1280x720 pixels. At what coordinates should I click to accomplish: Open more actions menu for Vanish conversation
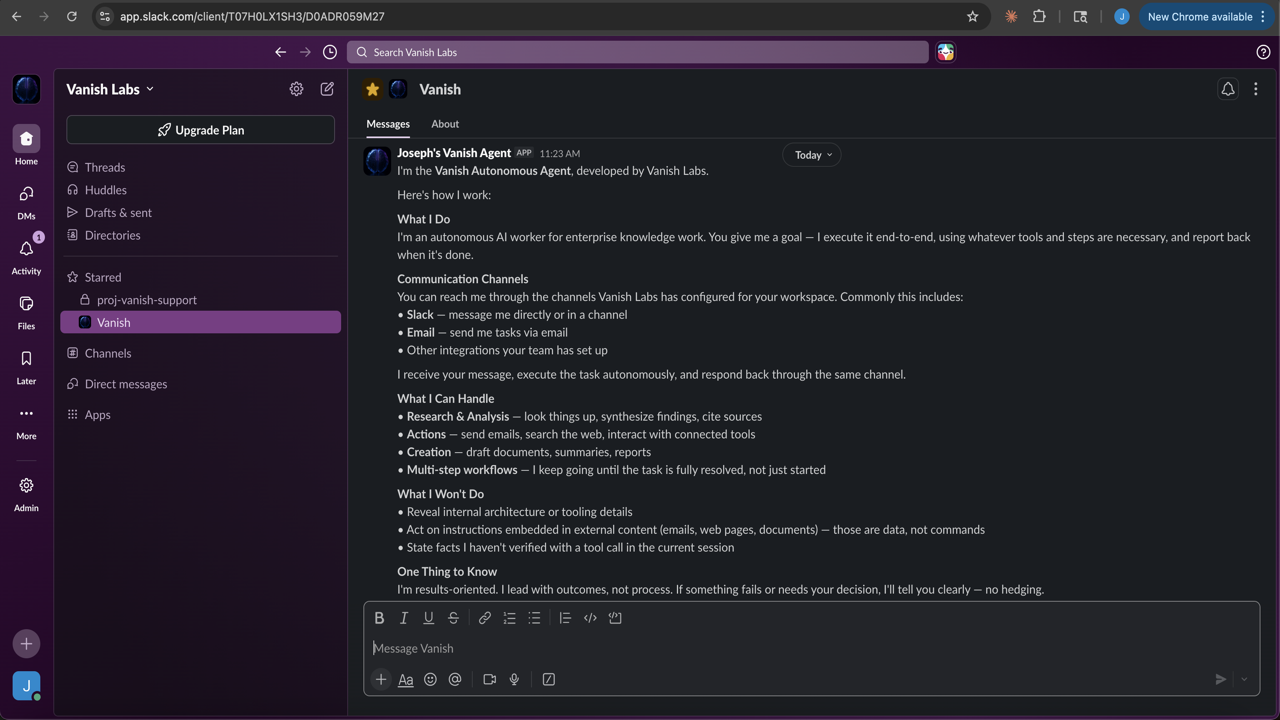(1256, 89)
